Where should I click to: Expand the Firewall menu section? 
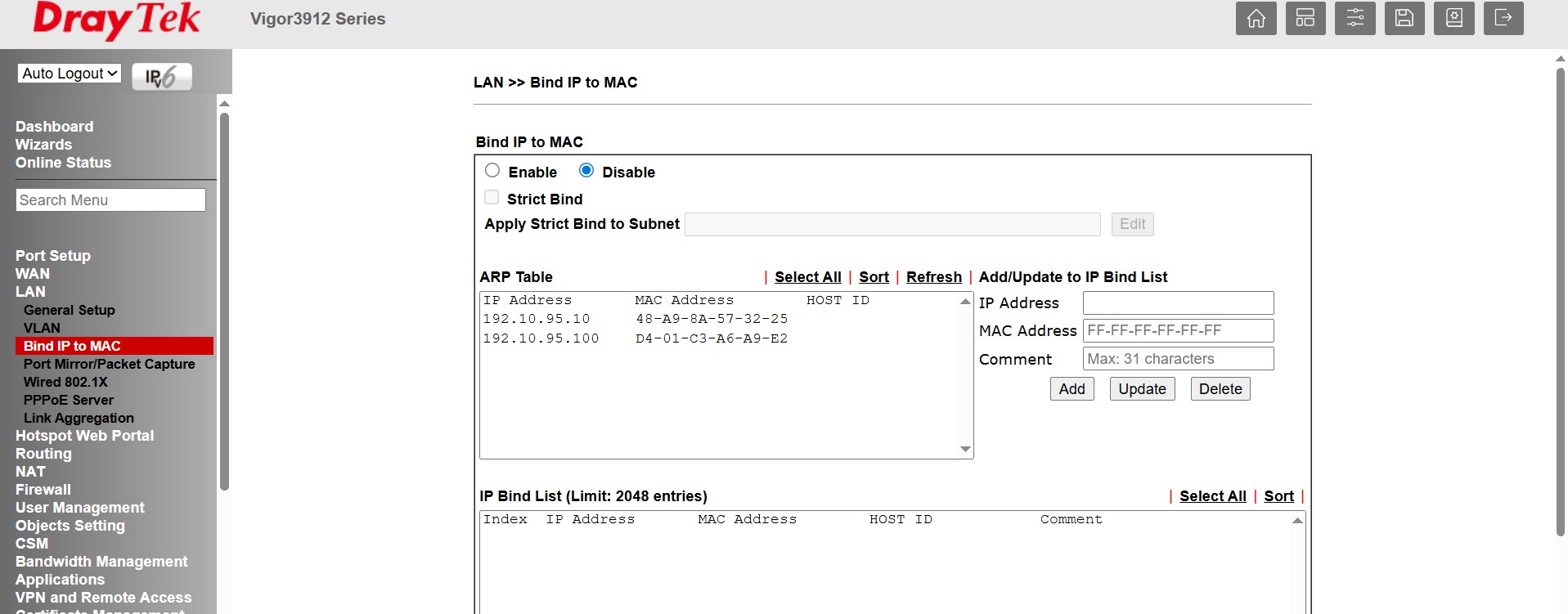click(43, 490)
